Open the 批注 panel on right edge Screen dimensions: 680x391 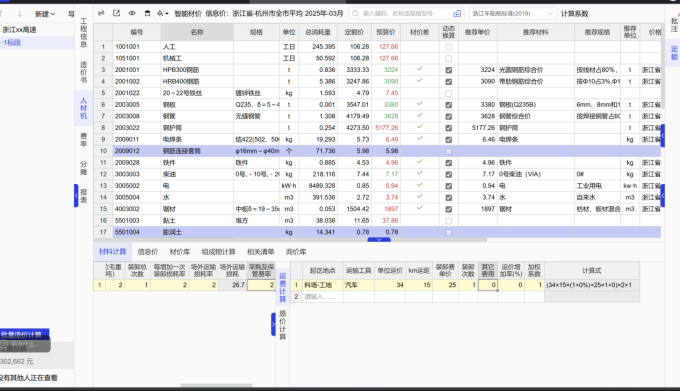(674, 25)
